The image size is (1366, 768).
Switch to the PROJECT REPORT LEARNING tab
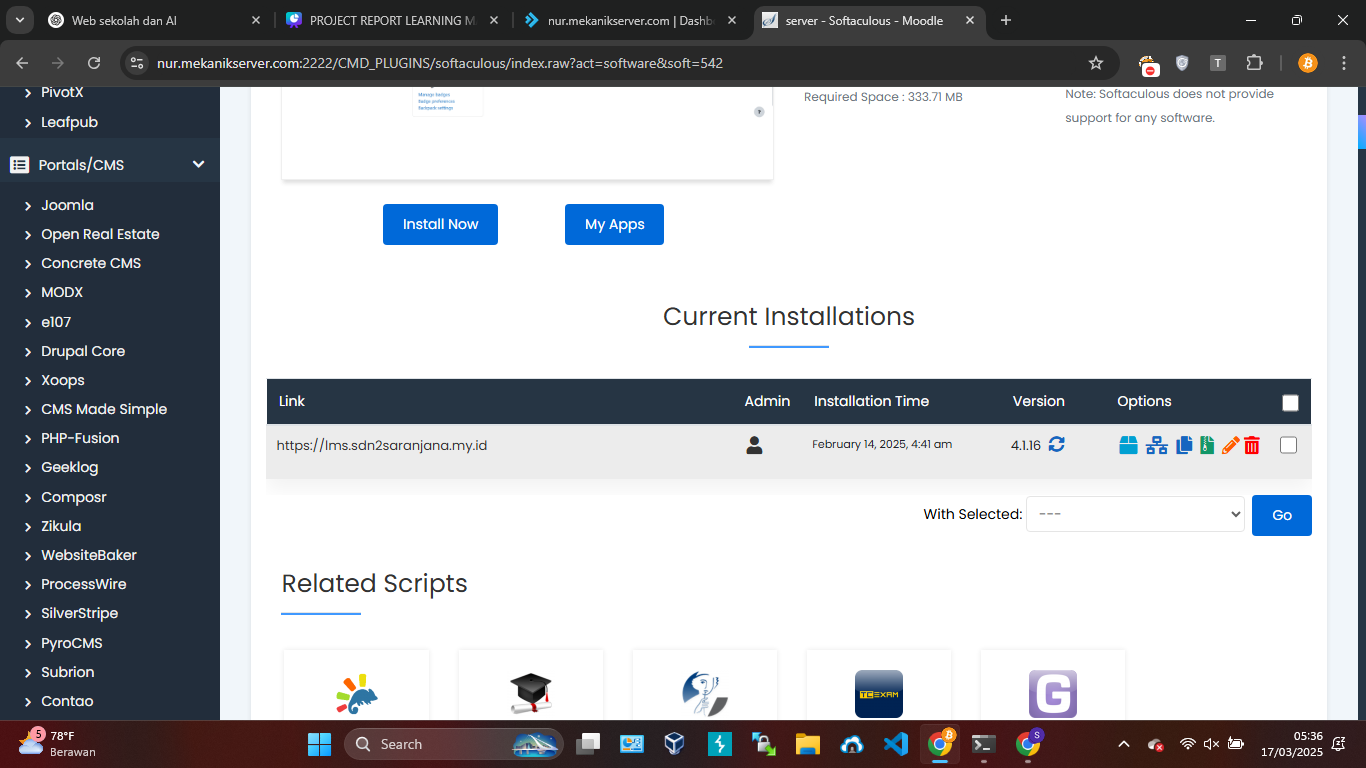(392, 20)
